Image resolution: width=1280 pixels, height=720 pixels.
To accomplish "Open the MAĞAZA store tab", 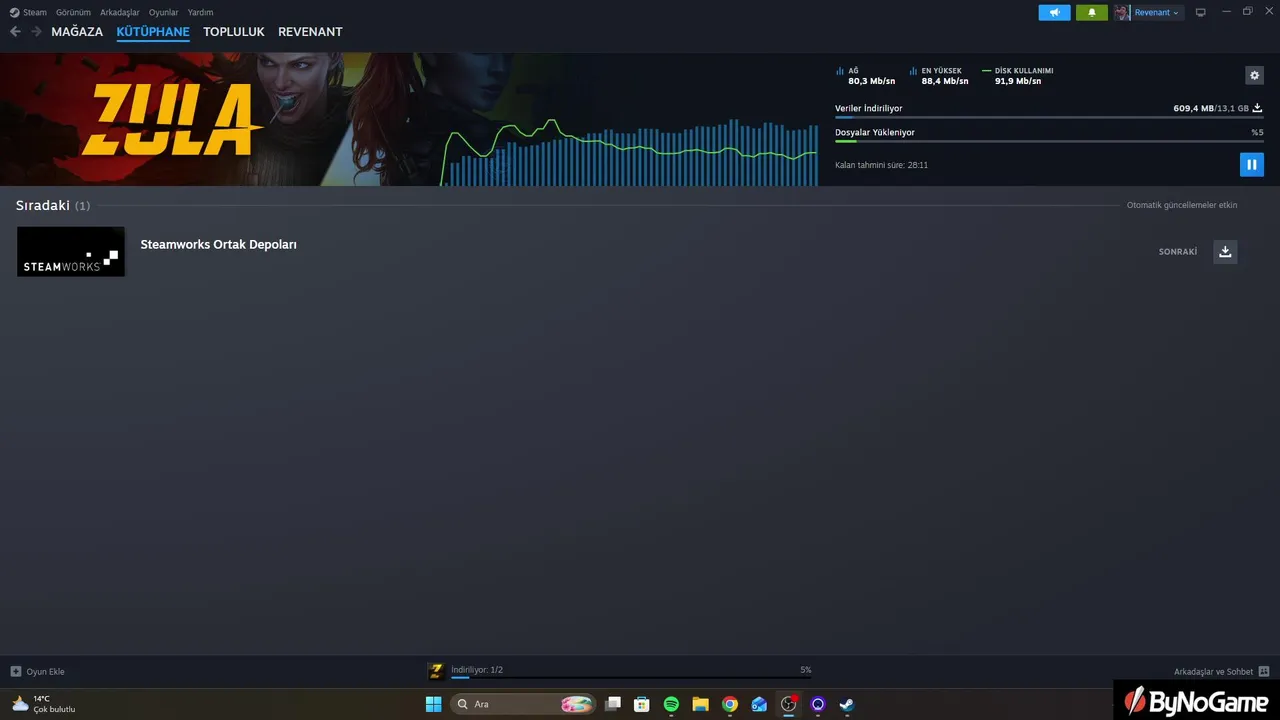I will point(77,32).
